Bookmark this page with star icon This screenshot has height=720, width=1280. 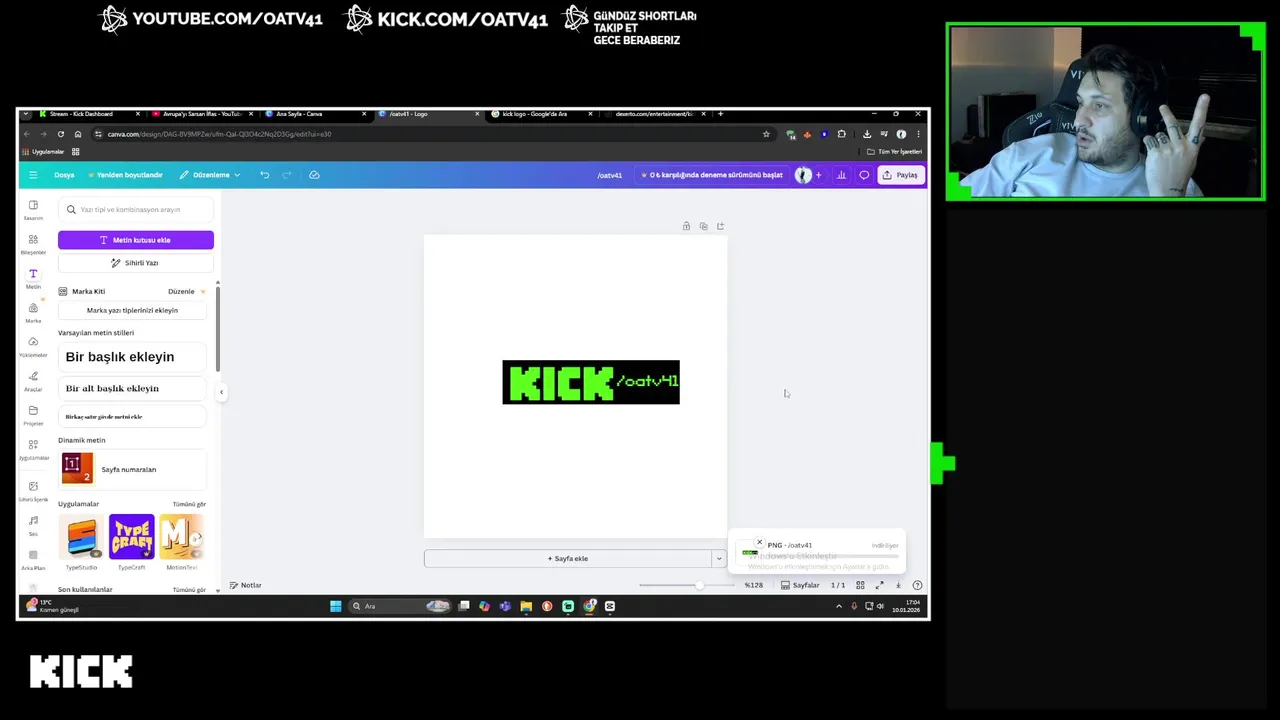point(766,134)
